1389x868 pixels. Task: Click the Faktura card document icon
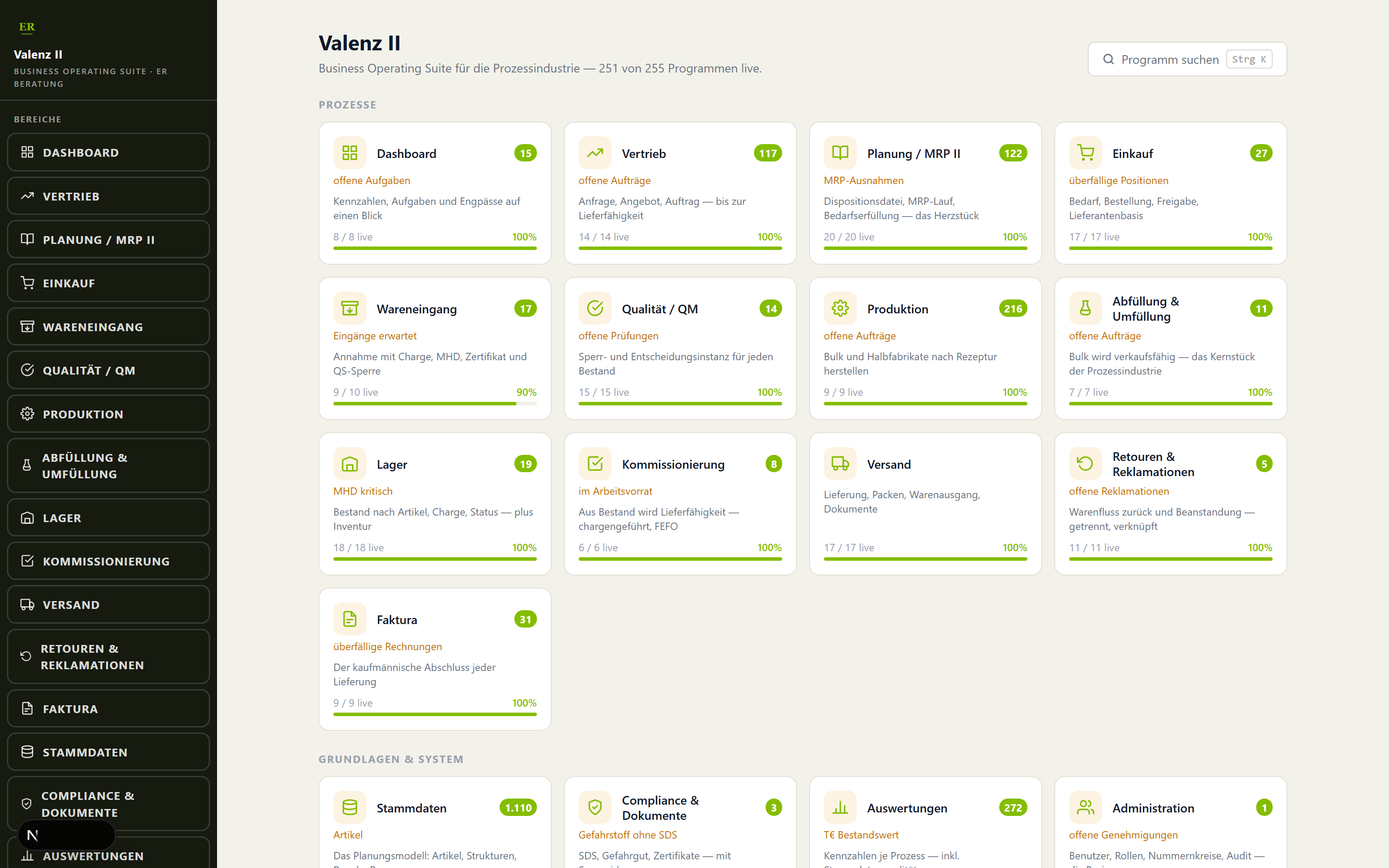349,619
